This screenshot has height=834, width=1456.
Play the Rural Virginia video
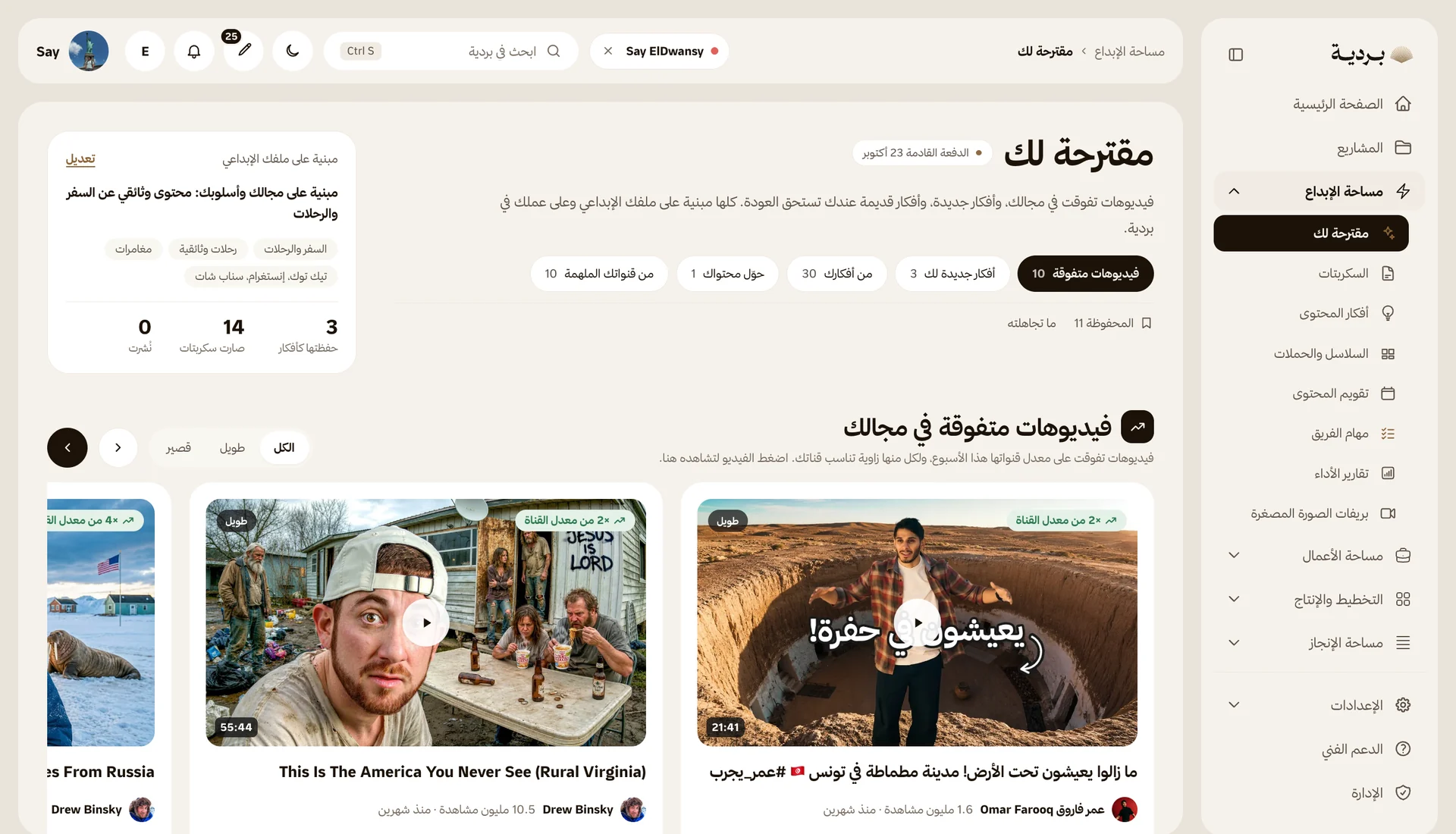point(426,622)
